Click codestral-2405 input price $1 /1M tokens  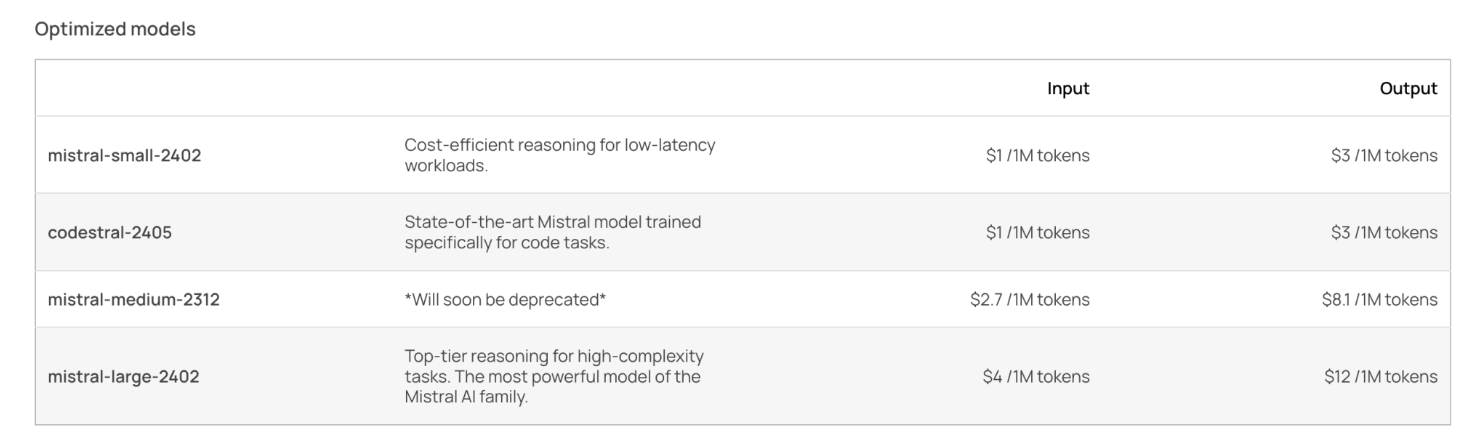pyautogui.click(x=1038, y=233)
